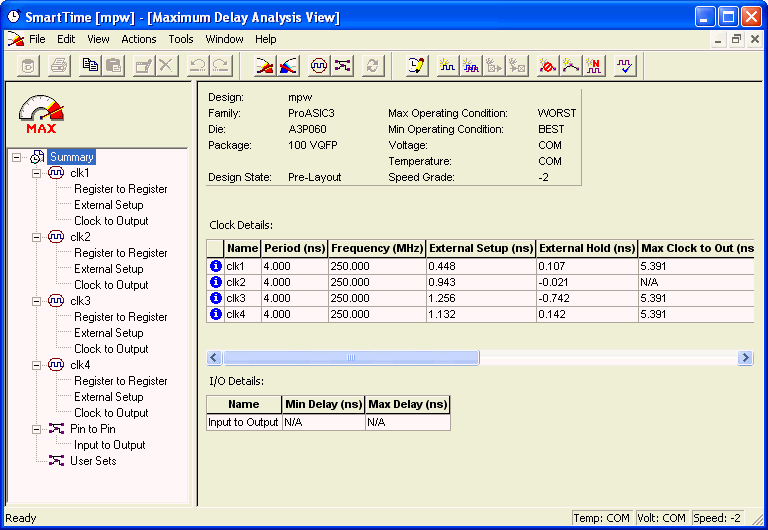
Task: Select Register to Register under clk1
Action: [x=120, y=189]
